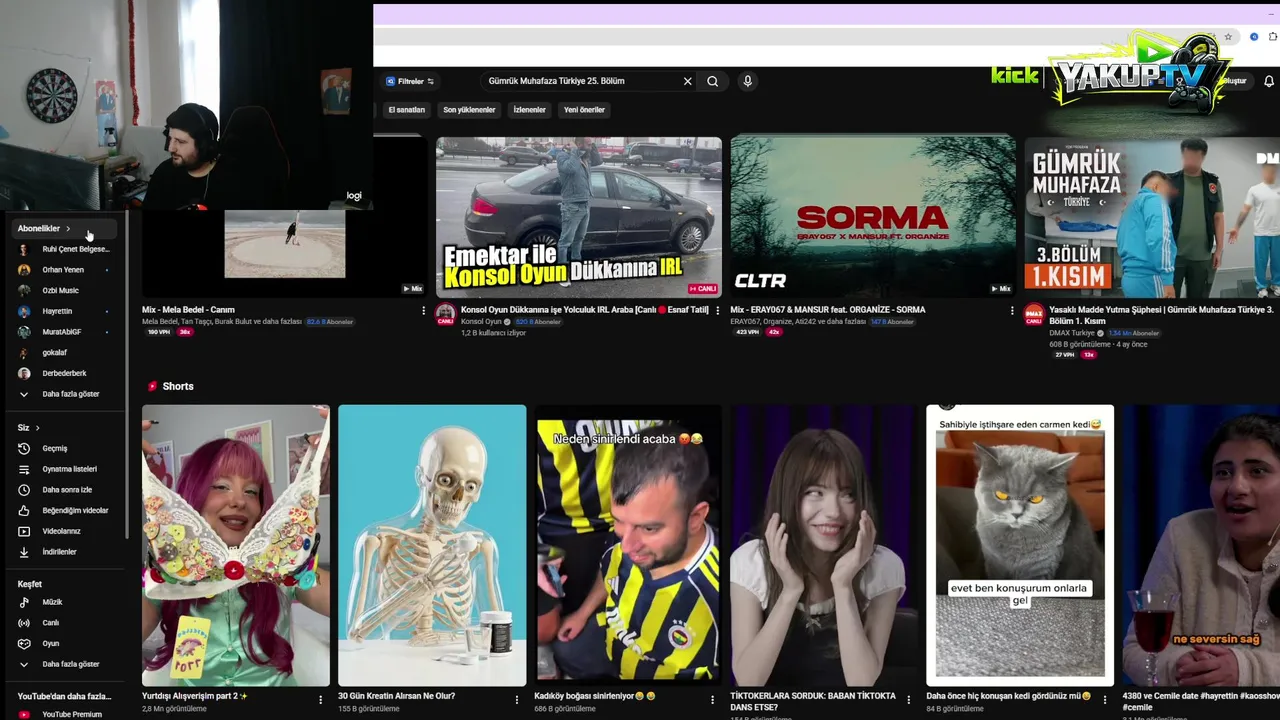Open Hayrettin subscription
Screen dimensions: 1280x720
point(66,311)
